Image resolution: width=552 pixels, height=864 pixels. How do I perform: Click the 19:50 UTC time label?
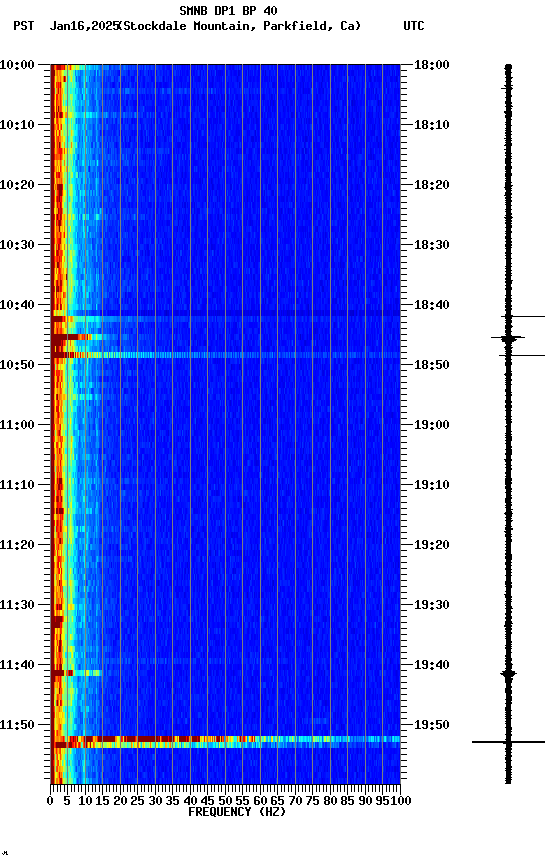(431, 726)
